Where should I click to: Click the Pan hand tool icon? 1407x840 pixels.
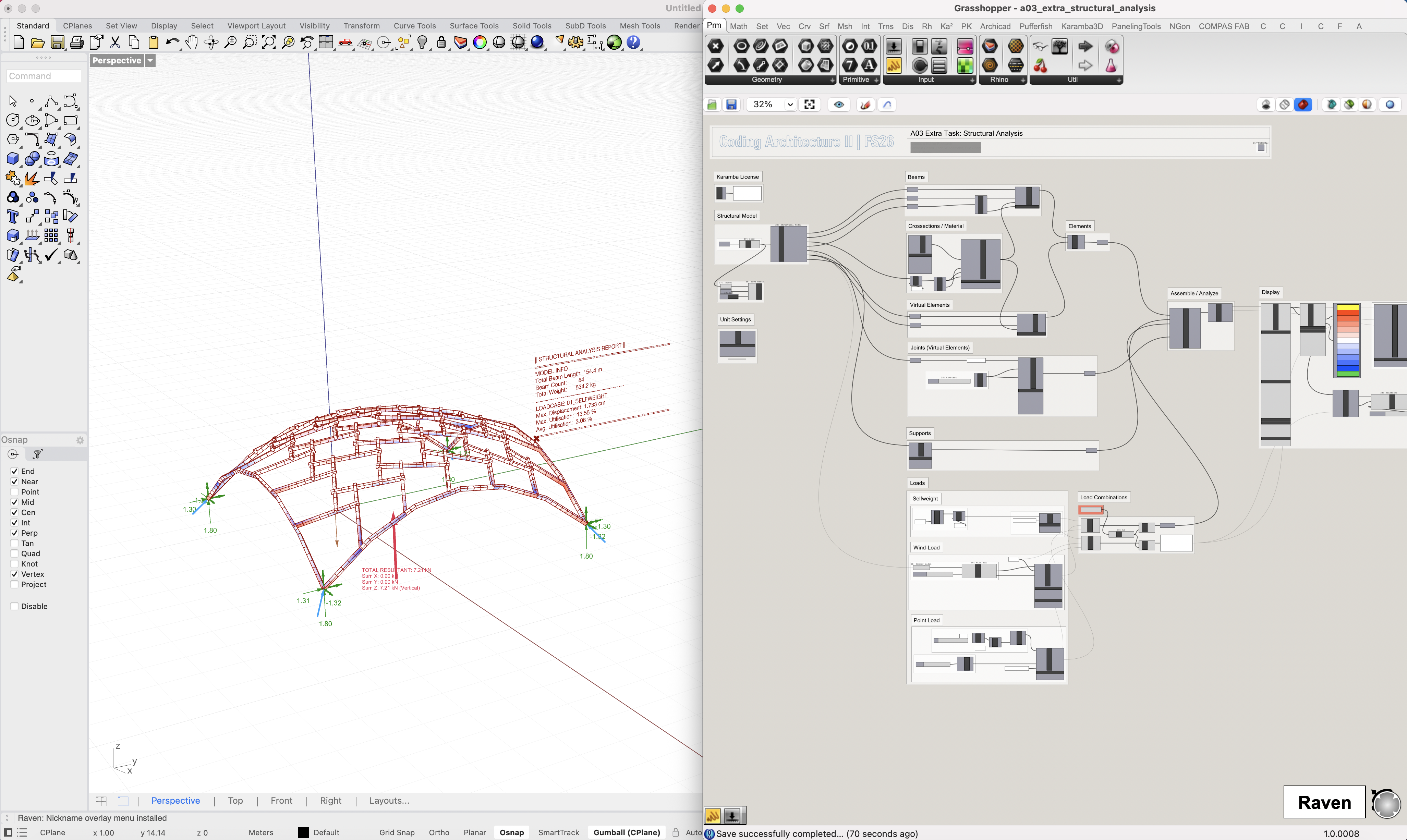click(x=191, y=42)
